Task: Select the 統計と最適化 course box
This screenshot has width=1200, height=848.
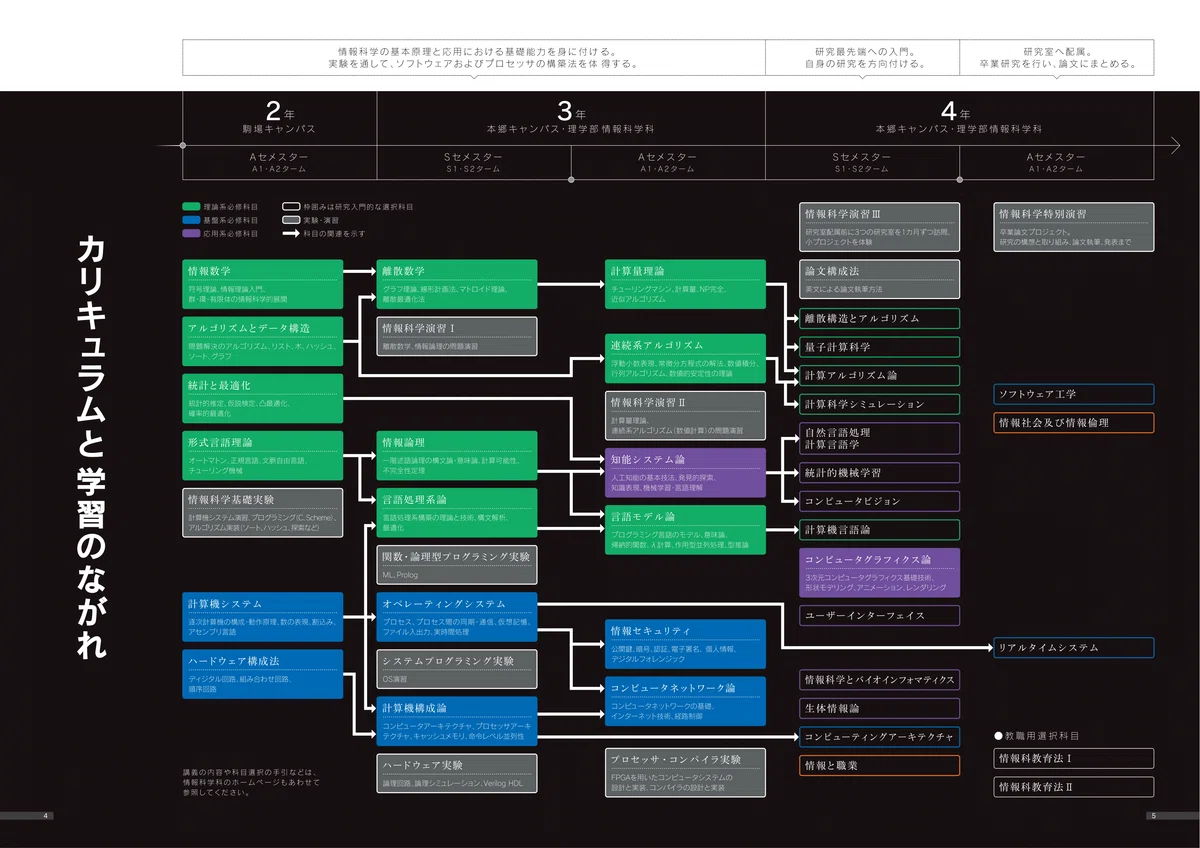Action: 263,398
